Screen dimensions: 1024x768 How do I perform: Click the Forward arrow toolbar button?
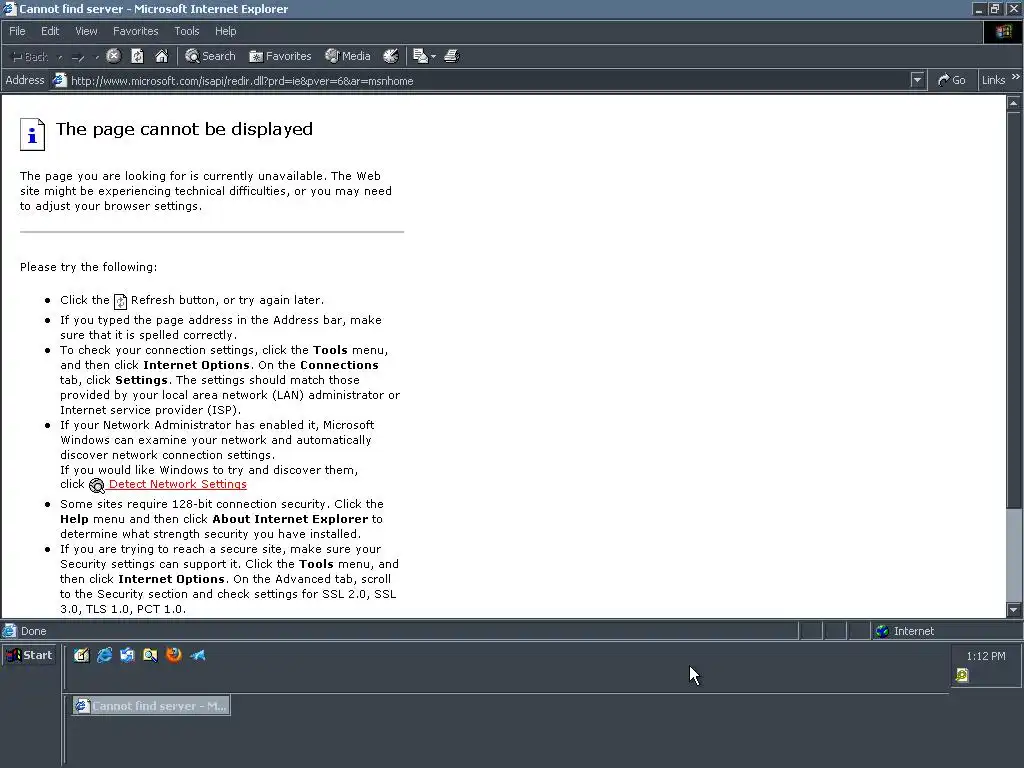tap(78, 57)
